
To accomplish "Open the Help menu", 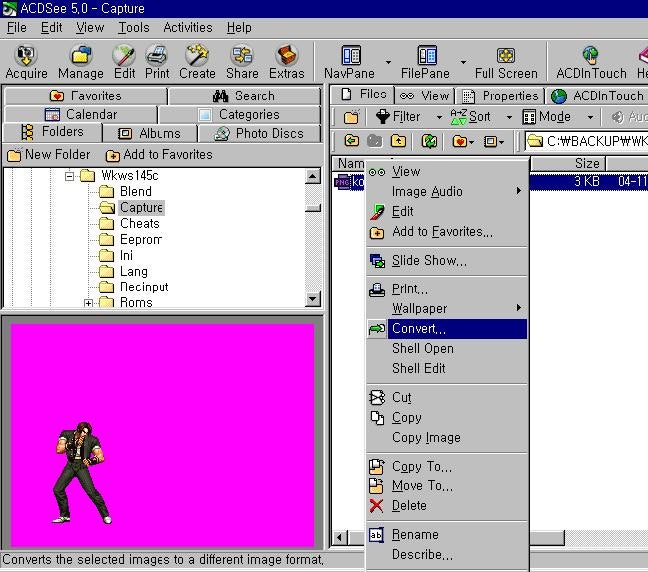I will (239, 28).
